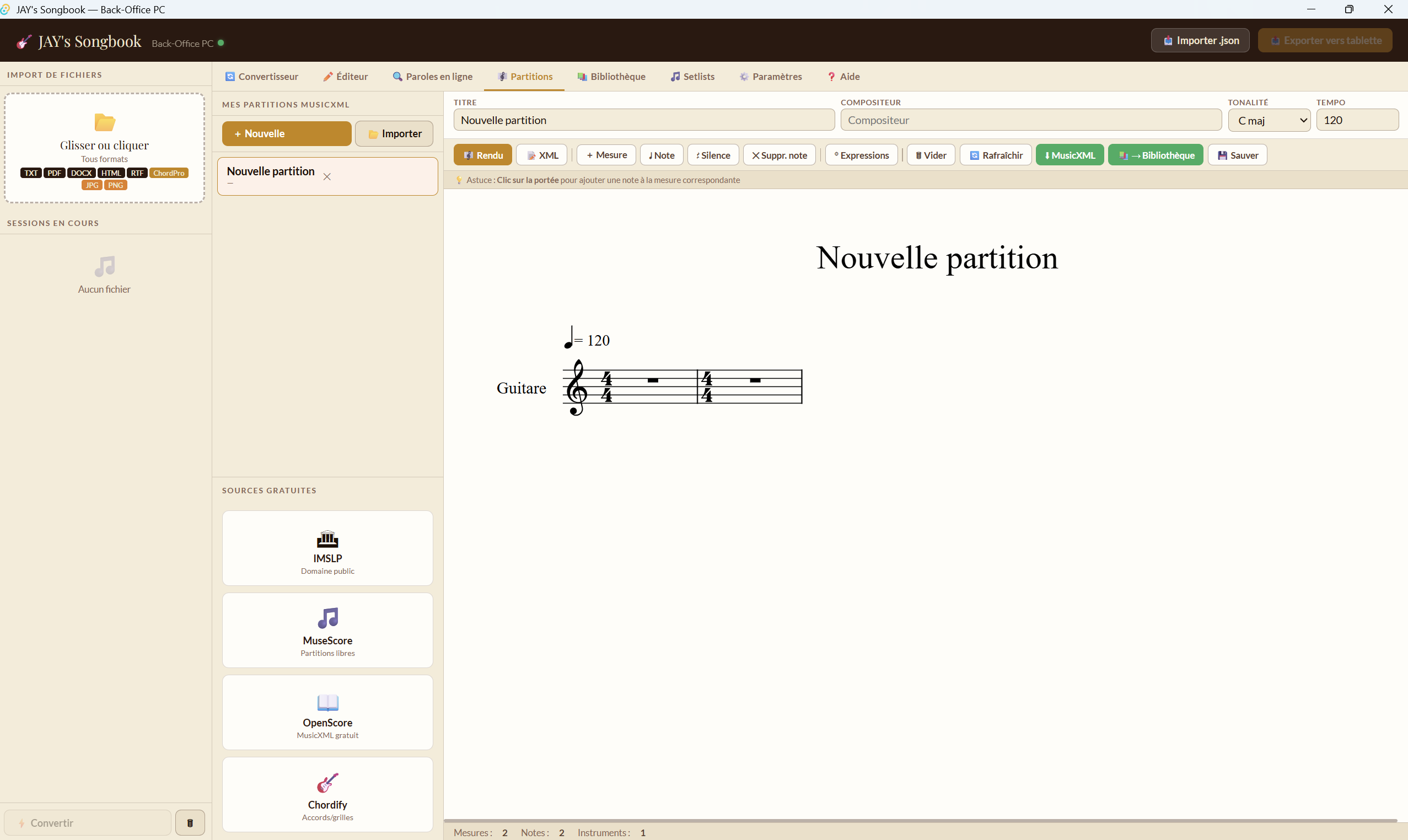Image resolution: width=1408 pixels, height=840 pixels.
Task: Close the Nouvelle partition list entry
Action: coord(327,176)
